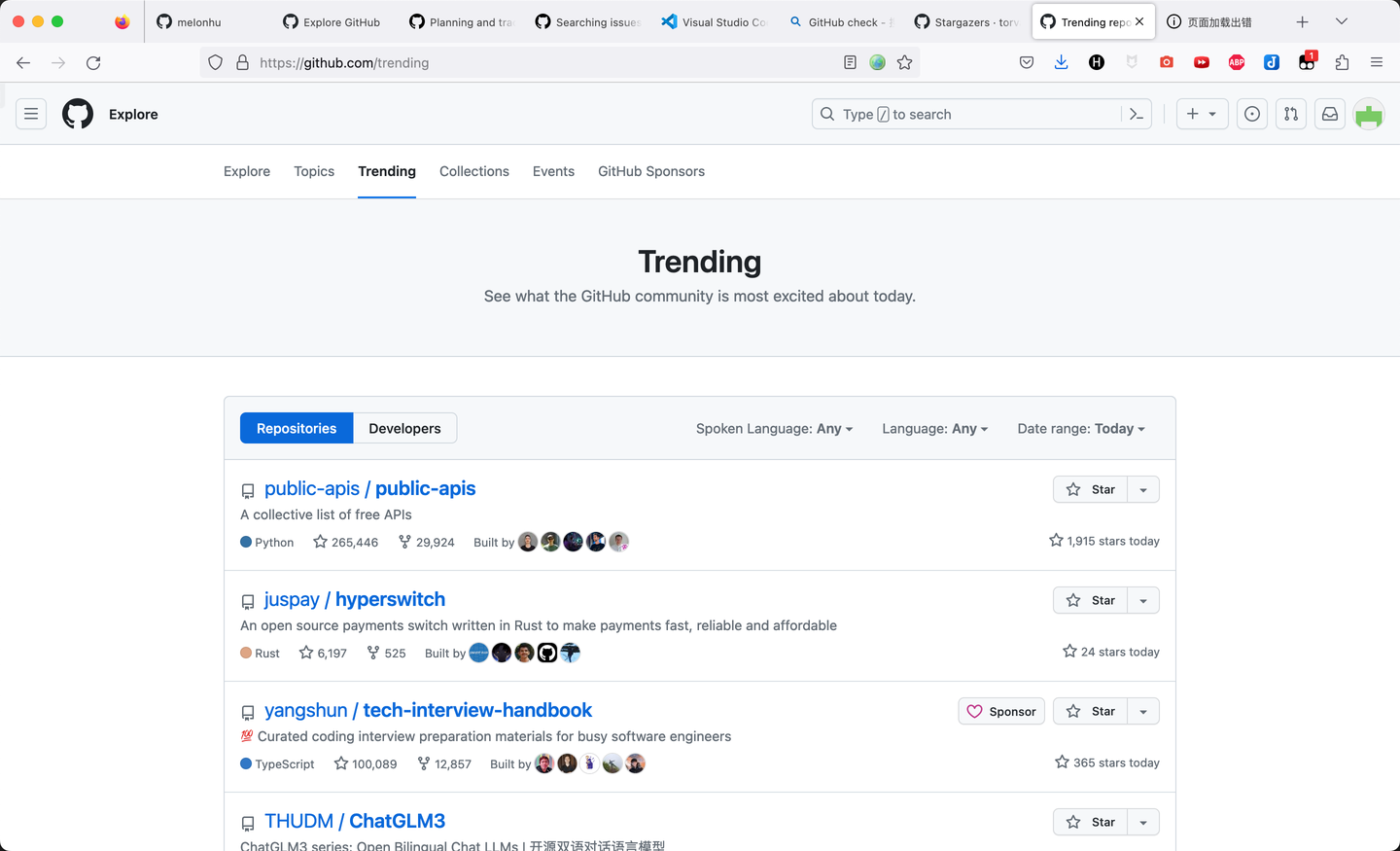Open a new browser tab
Image resolution: width=1400 pixels, height=851 pixels.
pos(1303,21)
